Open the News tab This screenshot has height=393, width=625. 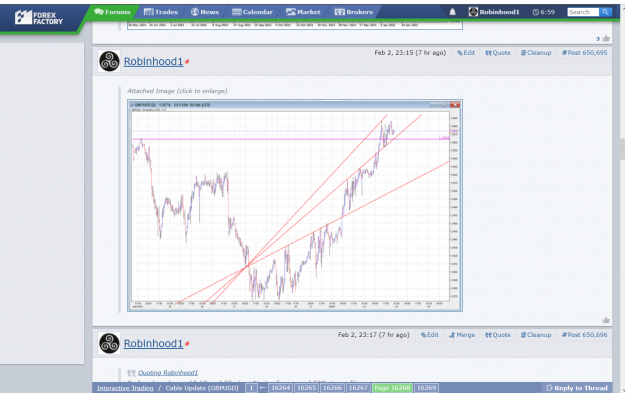[x=205, y=12]
